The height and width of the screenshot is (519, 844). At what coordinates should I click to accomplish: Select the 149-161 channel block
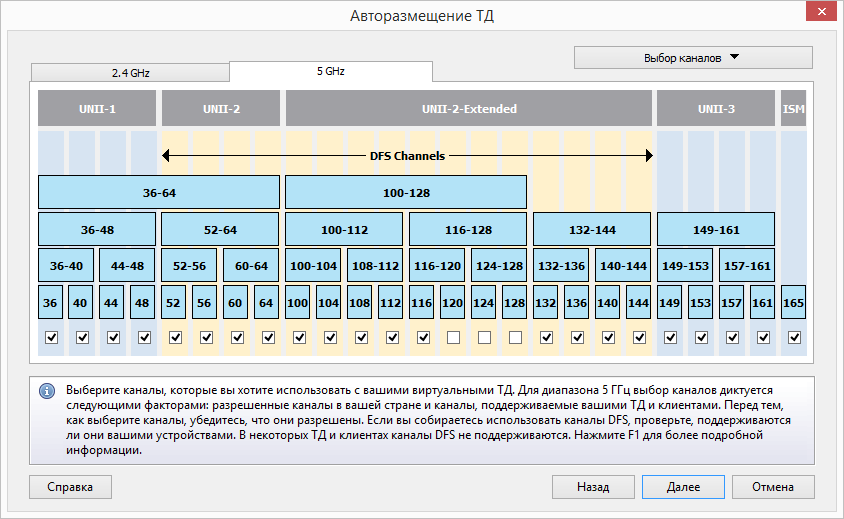click(x=716, y=229)
